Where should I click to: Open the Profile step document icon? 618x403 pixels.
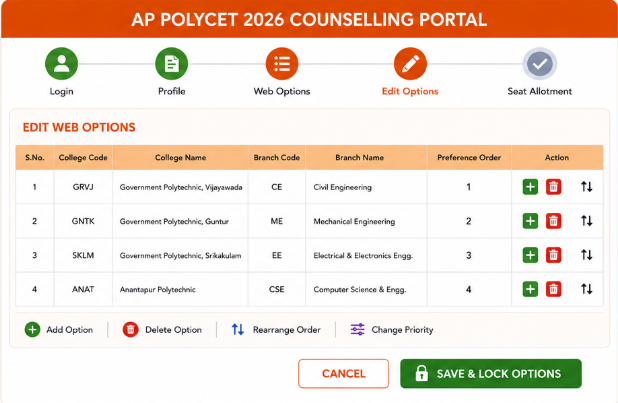[x=171, y=63]
